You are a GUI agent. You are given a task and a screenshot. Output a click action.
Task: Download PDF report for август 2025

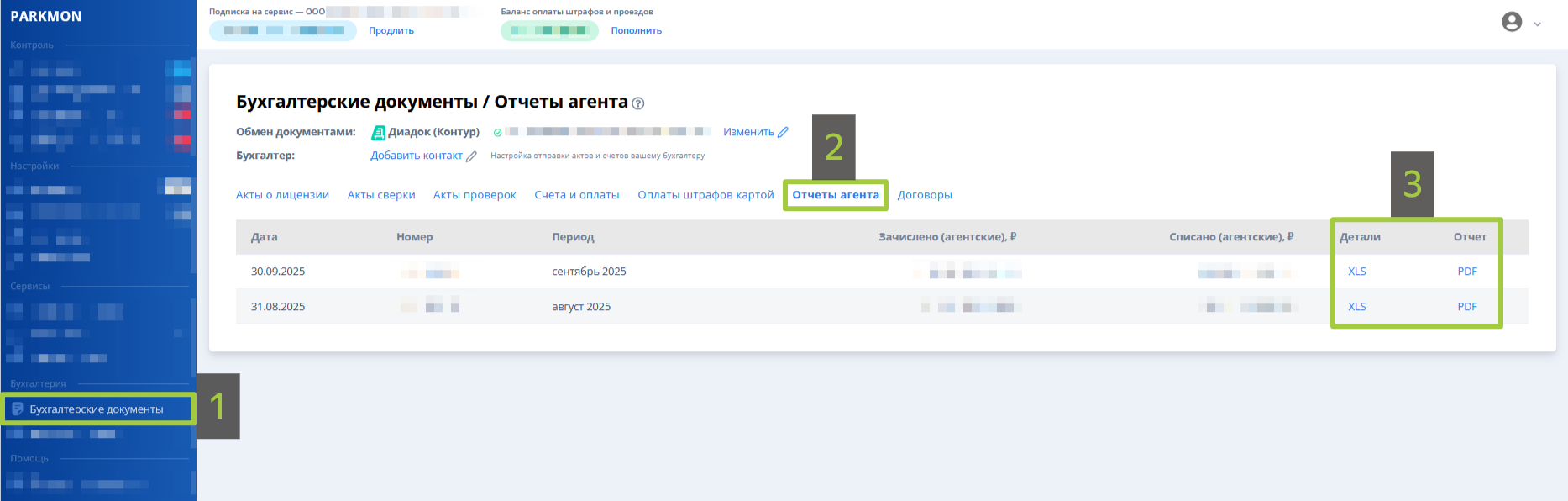pyautogui.click(x=1467, y=307)
